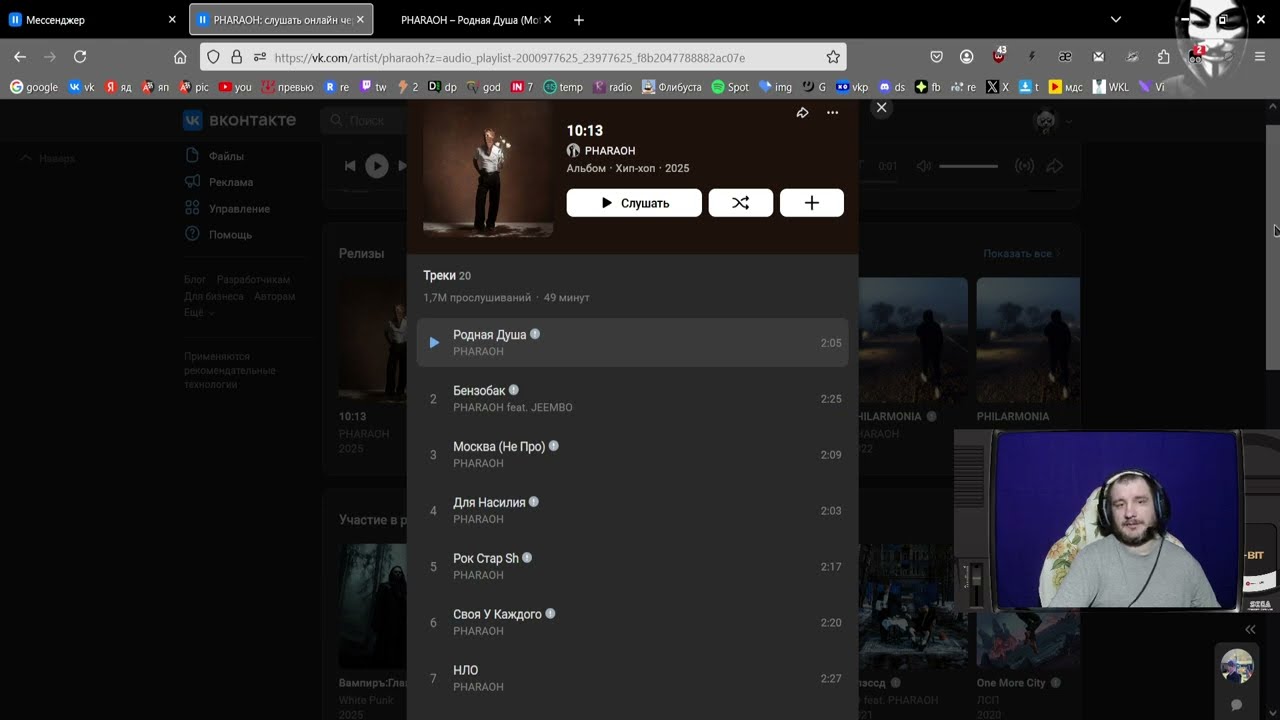Close the album playlist overlay
The width and height of the screenshot is (1280, 720).
click(881, 107)
